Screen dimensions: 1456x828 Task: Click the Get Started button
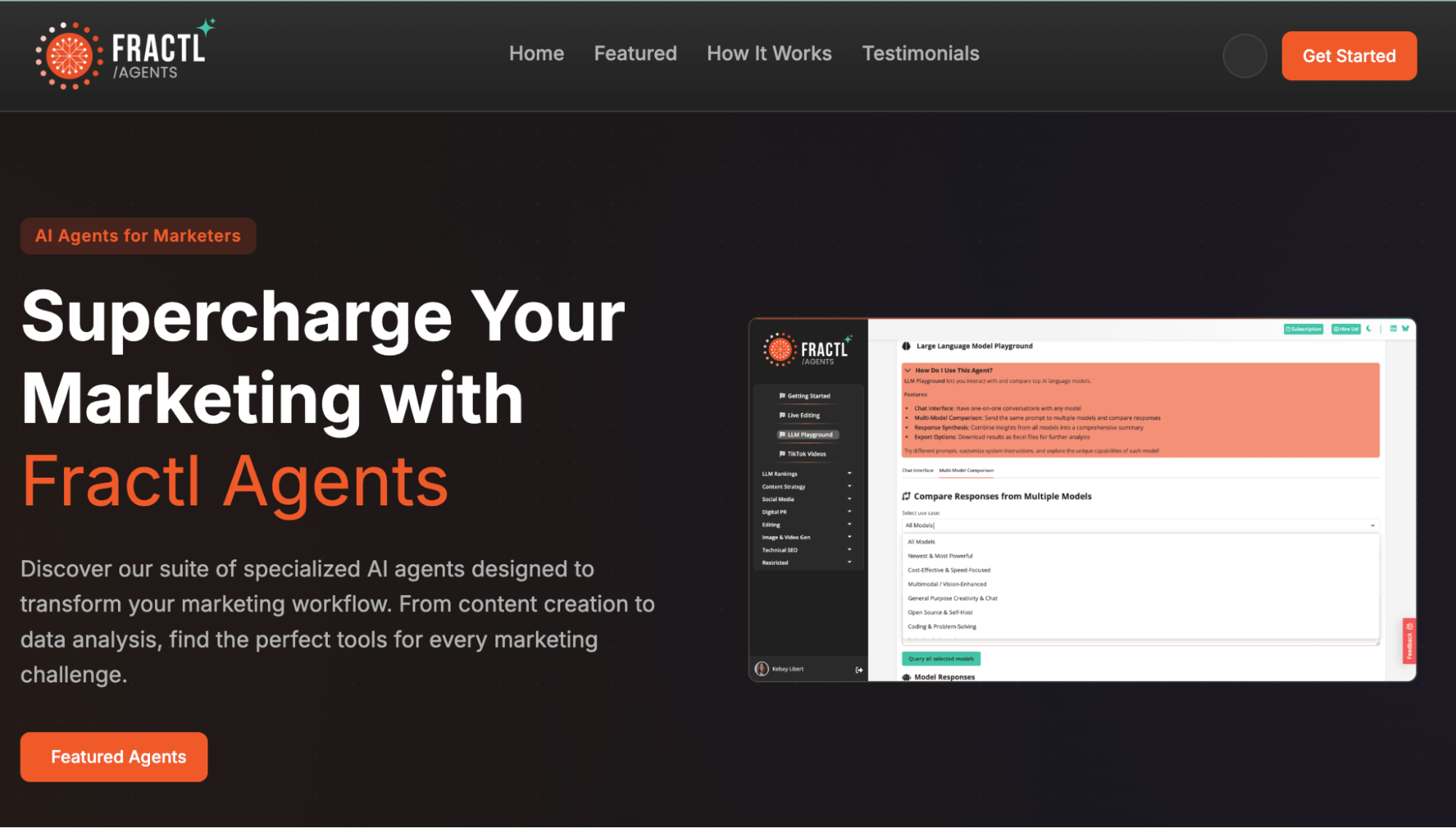pos(1349,56)
